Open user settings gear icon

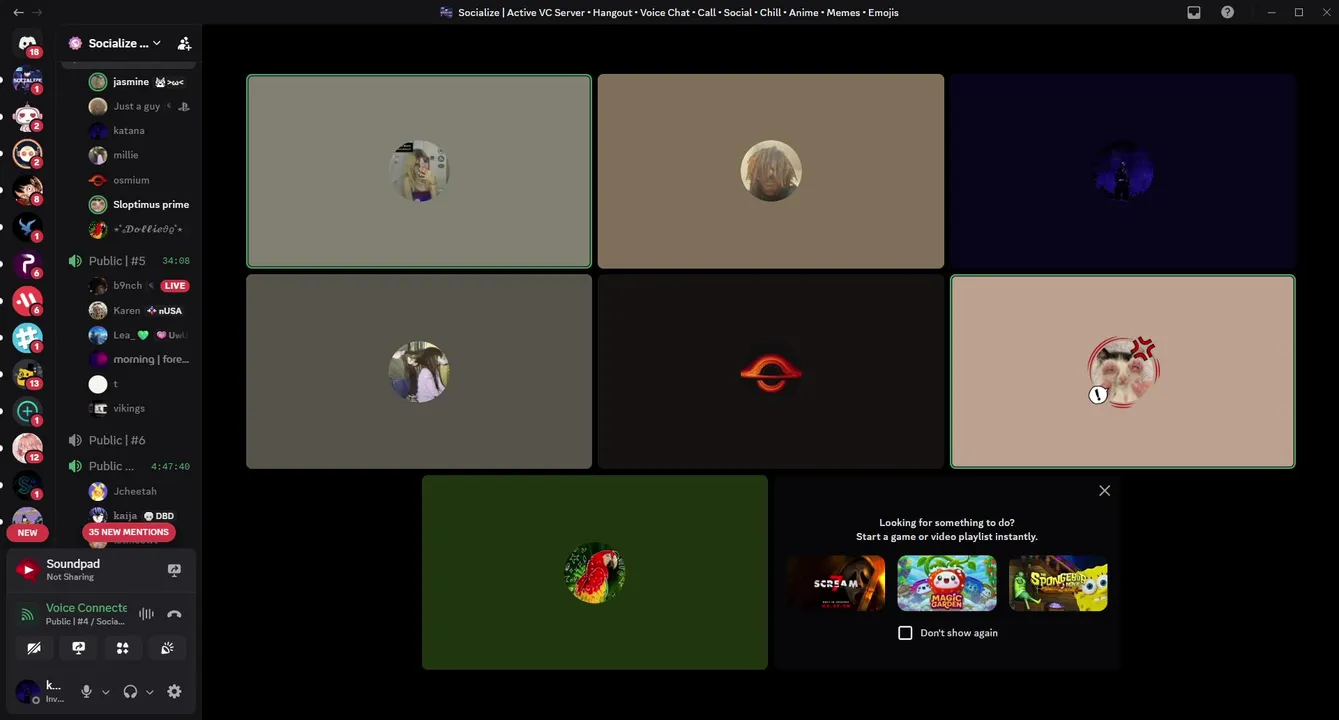point(174,691)
